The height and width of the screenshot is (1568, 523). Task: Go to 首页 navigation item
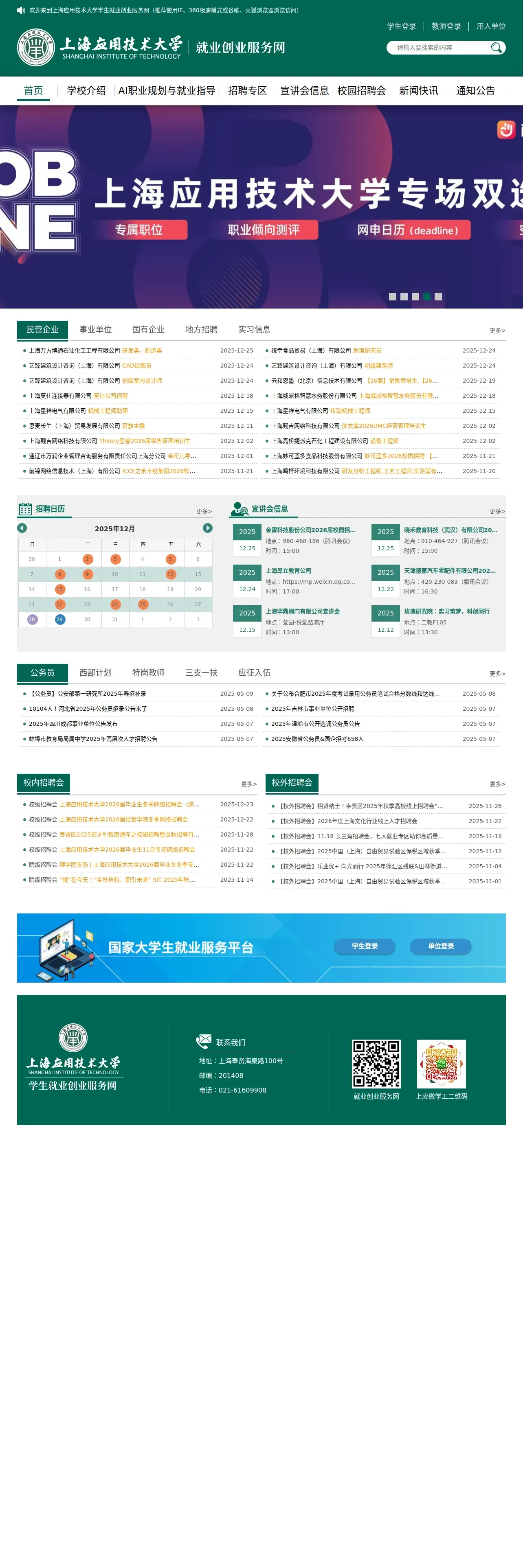(33, 91)
